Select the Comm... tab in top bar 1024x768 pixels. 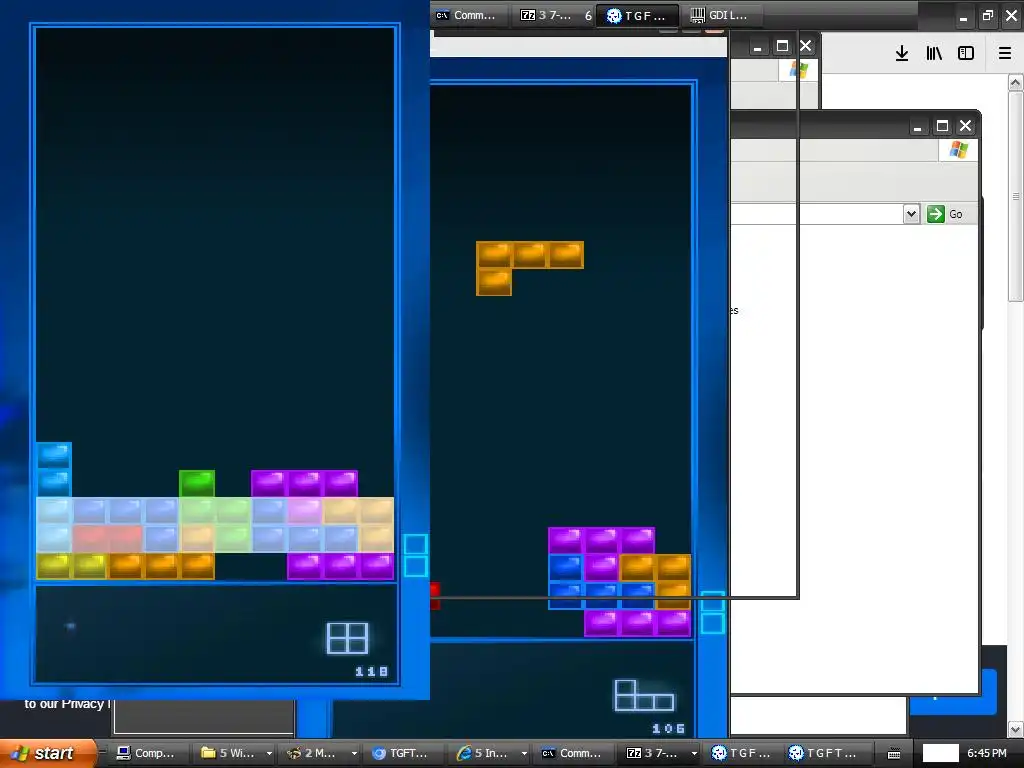(468, 15)
